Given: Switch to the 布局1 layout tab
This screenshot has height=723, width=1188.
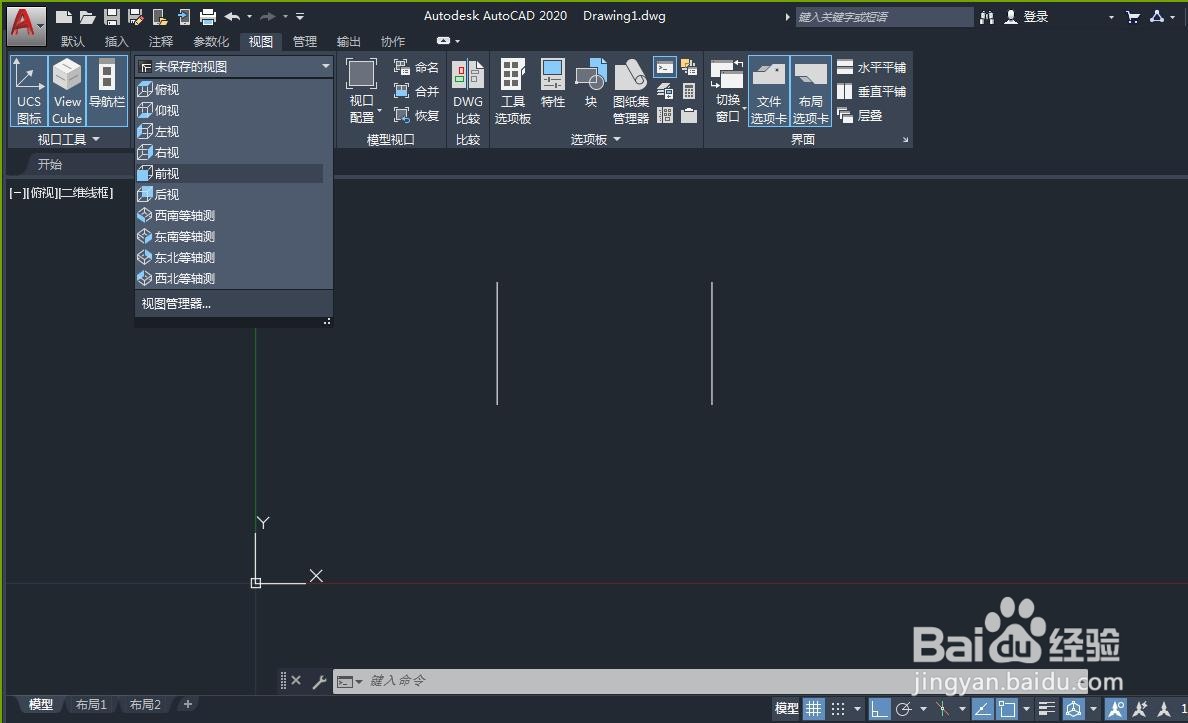Looking at the screenshot, I should (x=91, y=705).
